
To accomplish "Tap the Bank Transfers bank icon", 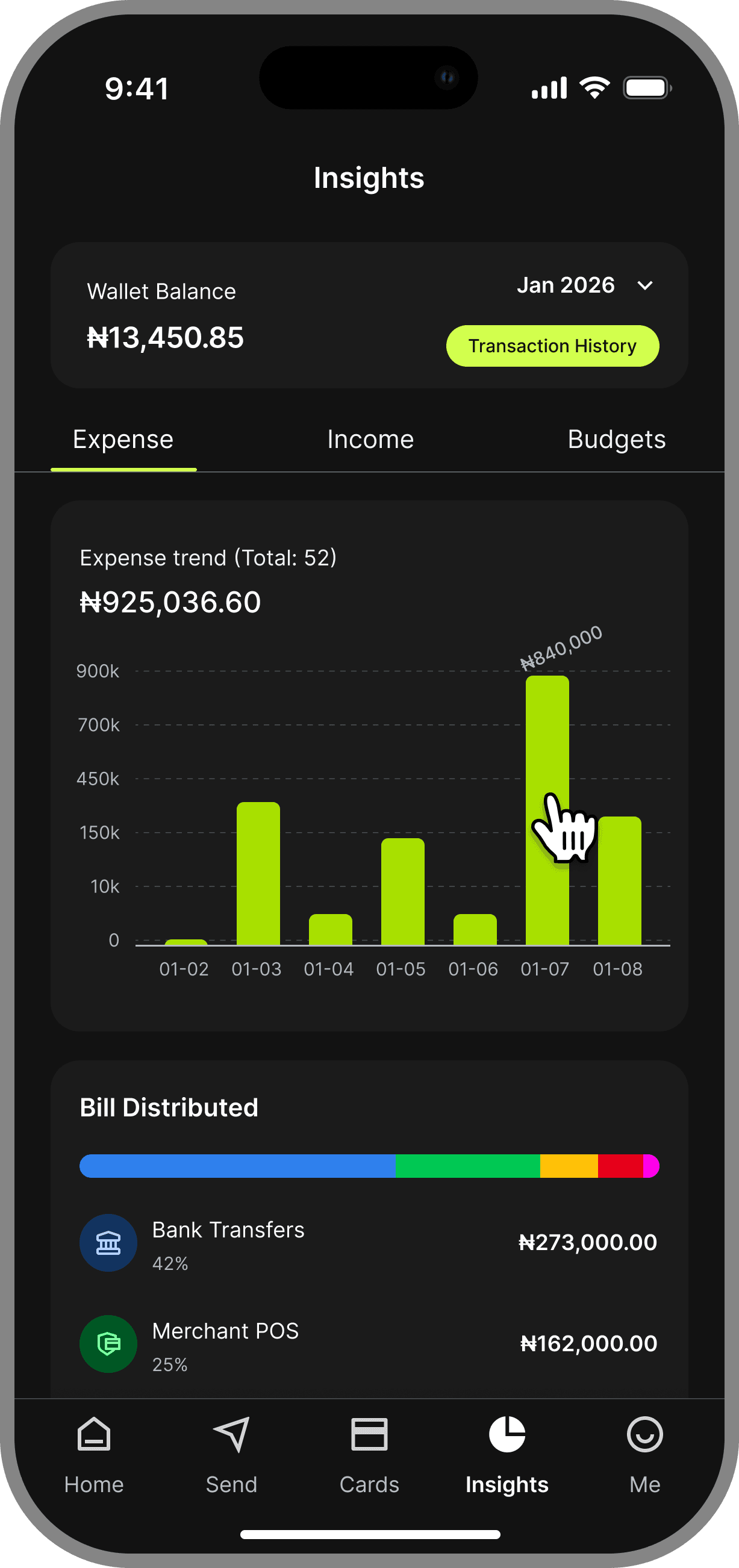I will tap(108, 1243).
